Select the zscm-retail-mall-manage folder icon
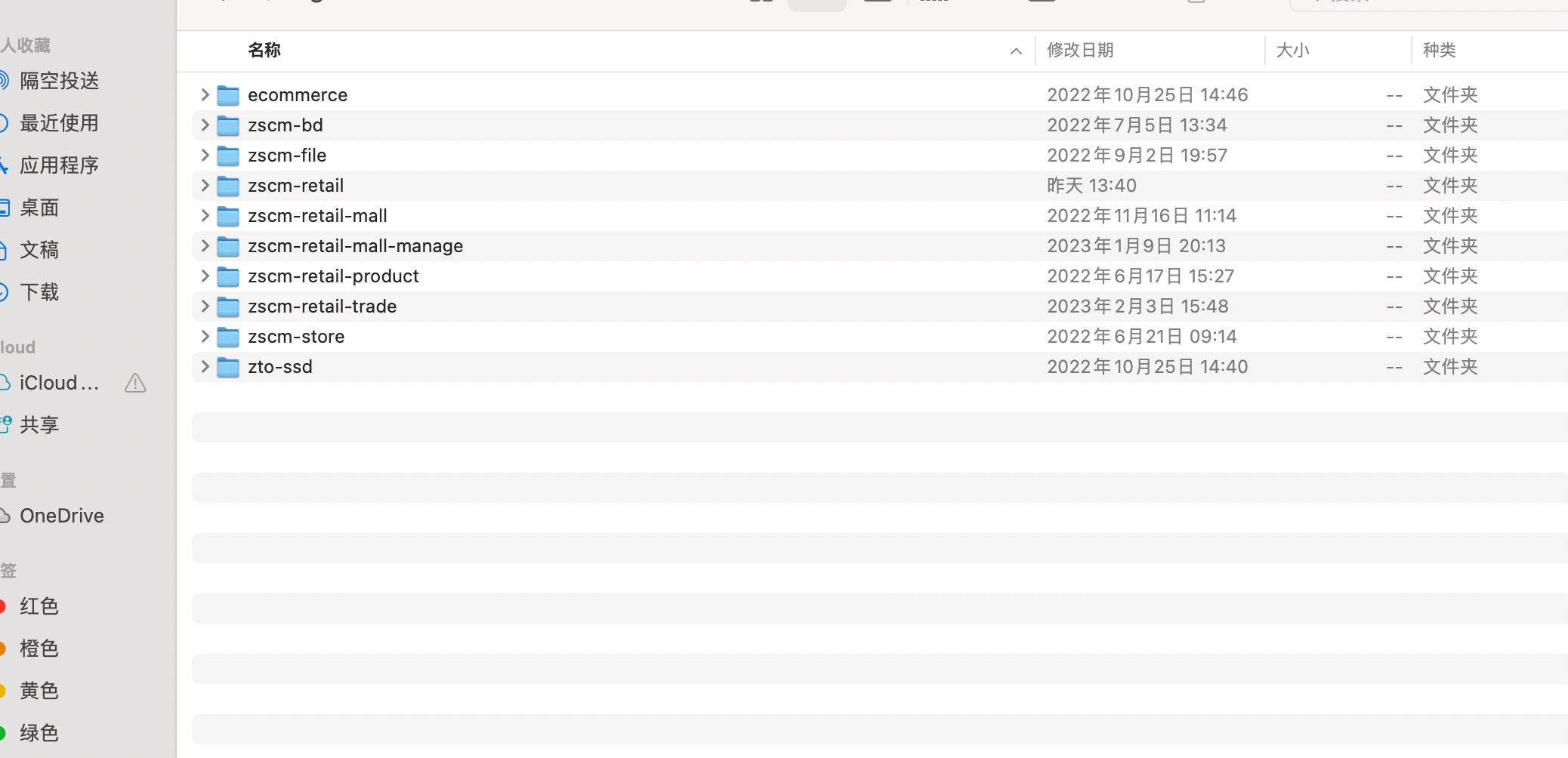This screenshot has width=1568, height=758. point(228,246)
